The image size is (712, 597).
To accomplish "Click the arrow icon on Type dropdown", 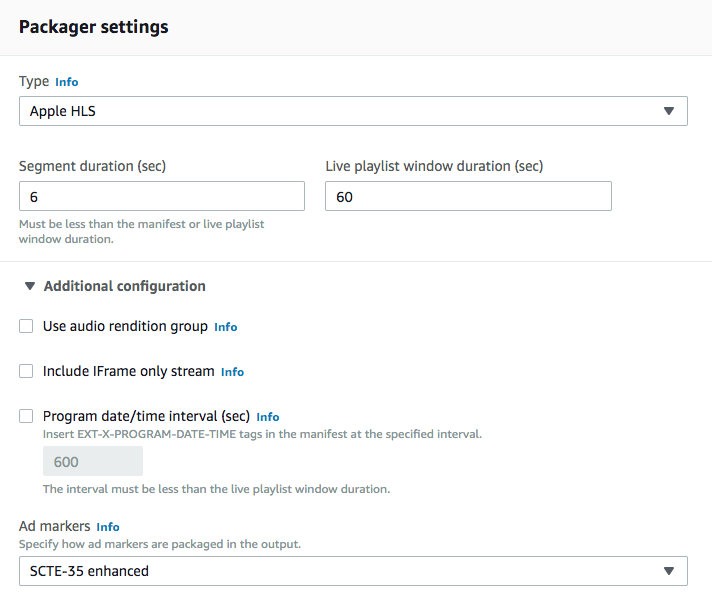I will 668,111.
